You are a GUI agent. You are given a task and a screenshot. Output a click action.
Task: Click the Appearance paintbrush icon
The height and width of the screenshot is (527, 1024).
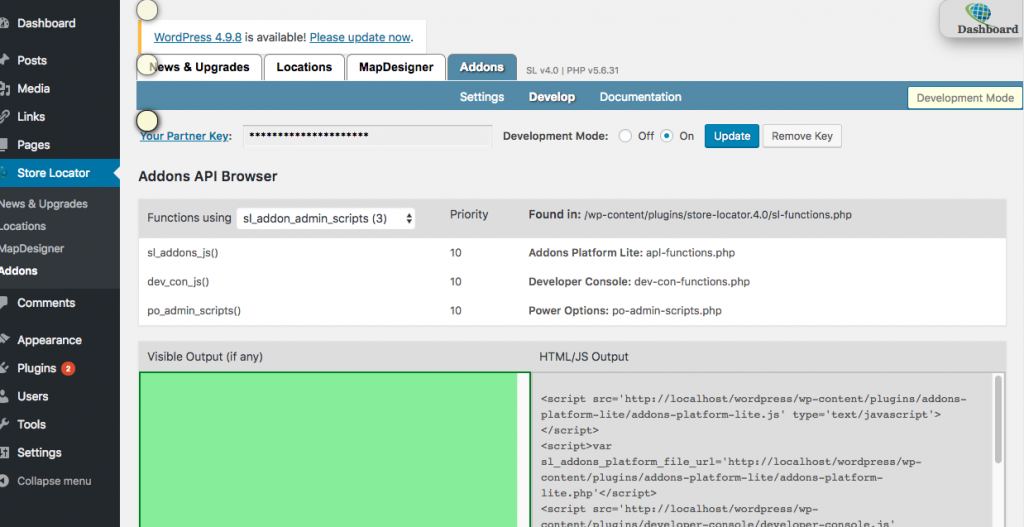pos(5,340)
